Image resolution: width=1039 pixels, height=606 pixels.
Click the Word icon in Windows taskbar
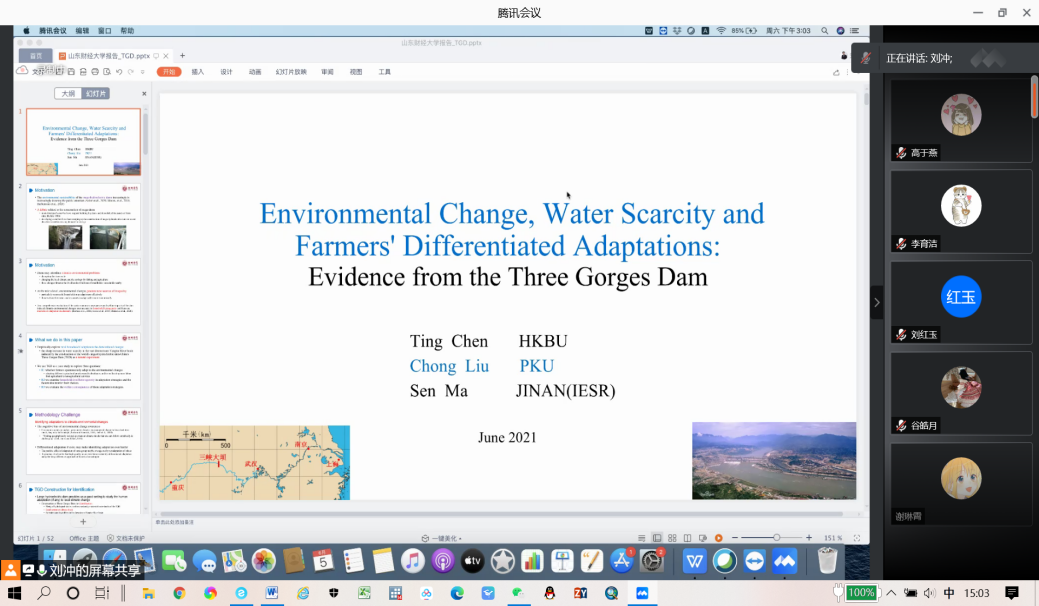point(270,593)
